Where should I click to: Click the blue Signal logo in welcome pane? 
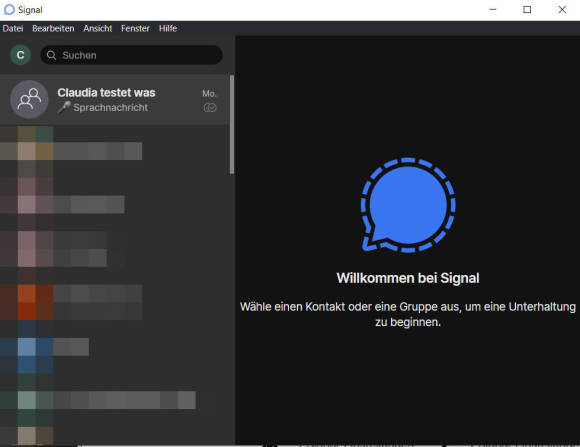pos(408,205)
